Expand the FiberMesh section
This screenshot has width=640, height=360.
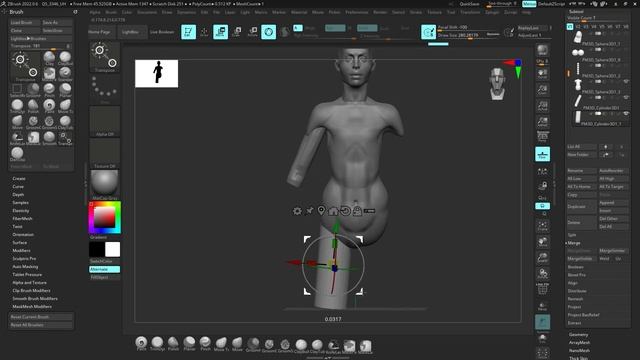tap(22, 219)
